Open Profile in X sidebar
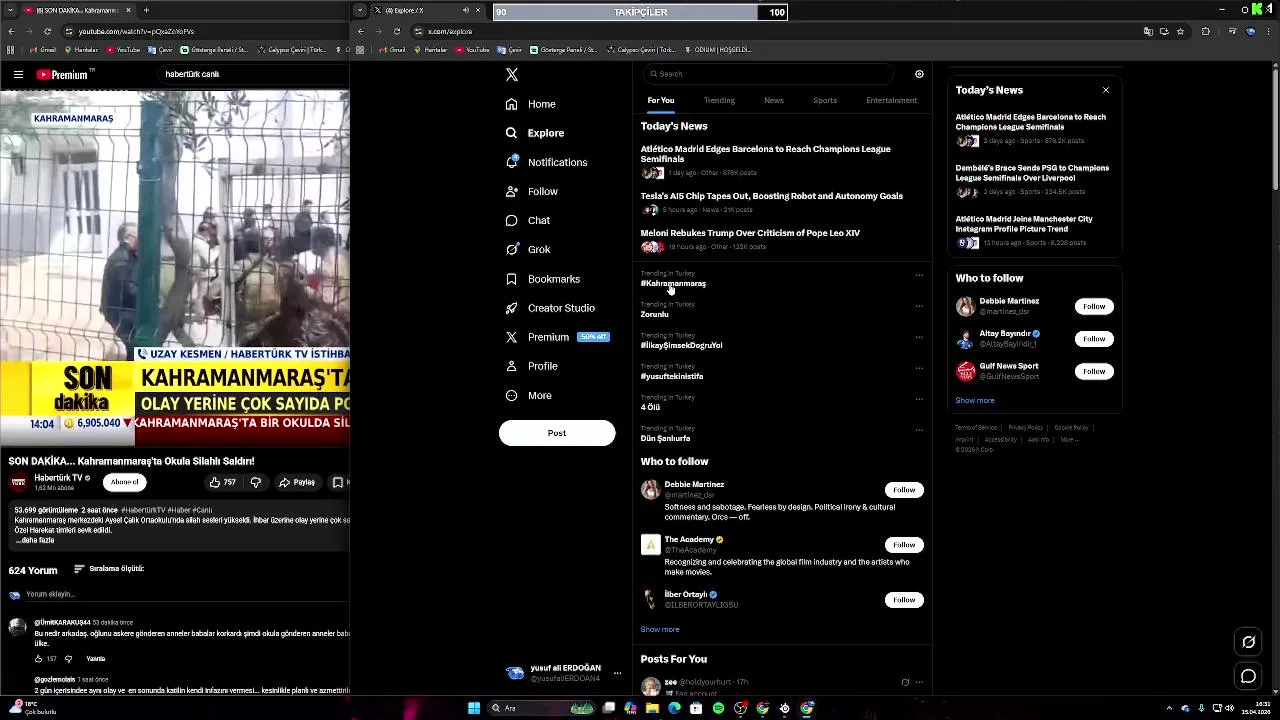 click(x=531, y=366)
